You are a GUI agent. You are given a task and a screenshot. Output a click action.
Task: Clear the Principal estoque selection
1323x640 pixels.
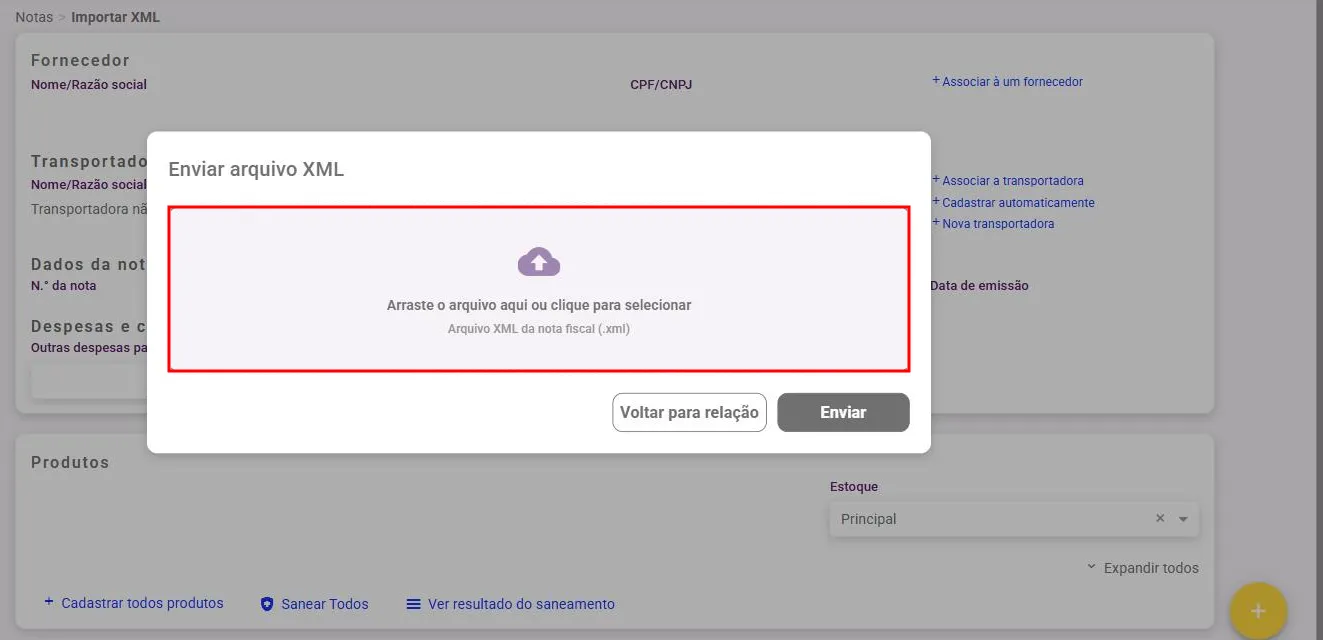pyautogui.click(x=1160, y=518)
